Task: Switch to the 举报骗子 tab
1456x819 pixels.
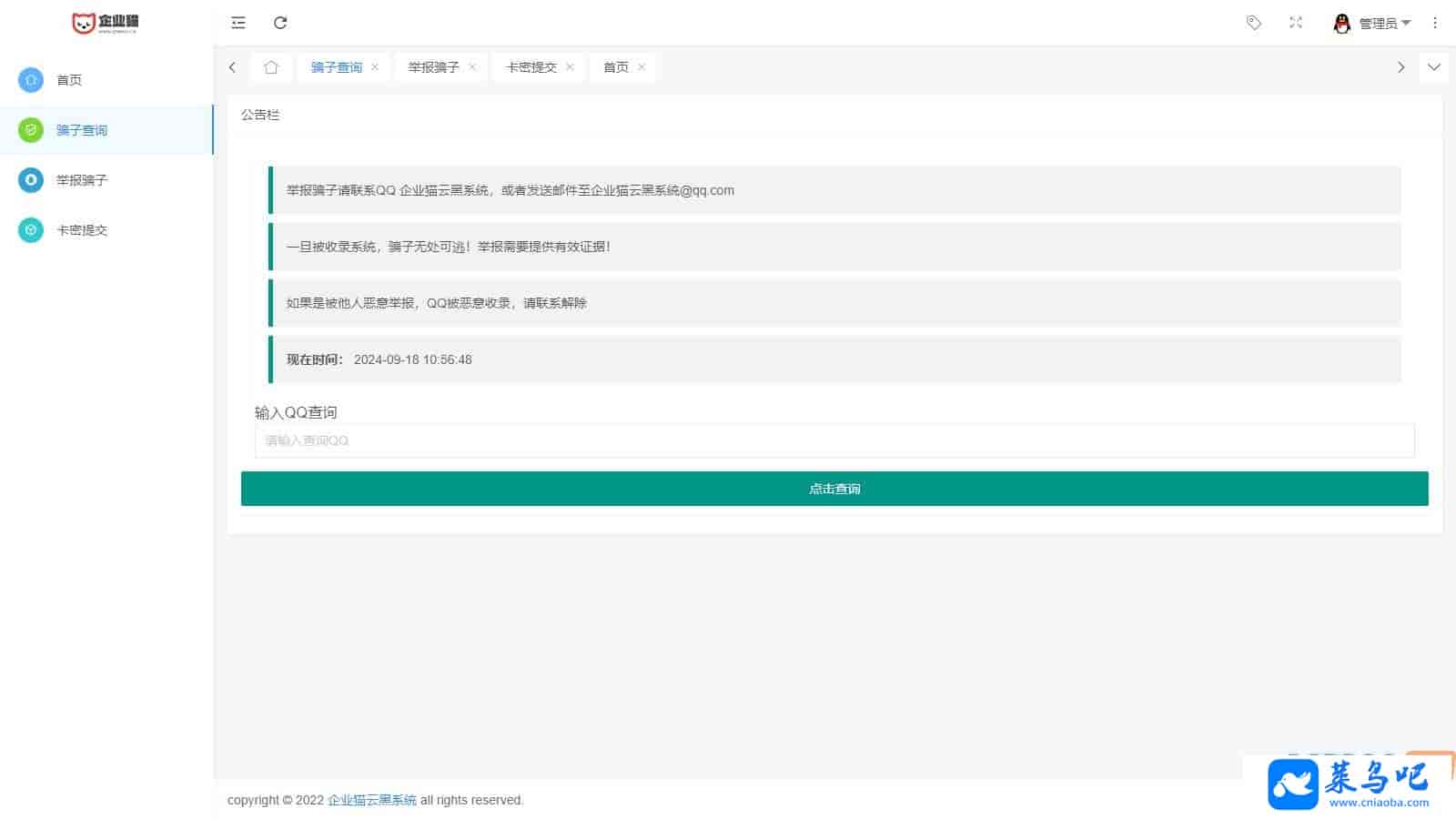Action: [433, 67]
